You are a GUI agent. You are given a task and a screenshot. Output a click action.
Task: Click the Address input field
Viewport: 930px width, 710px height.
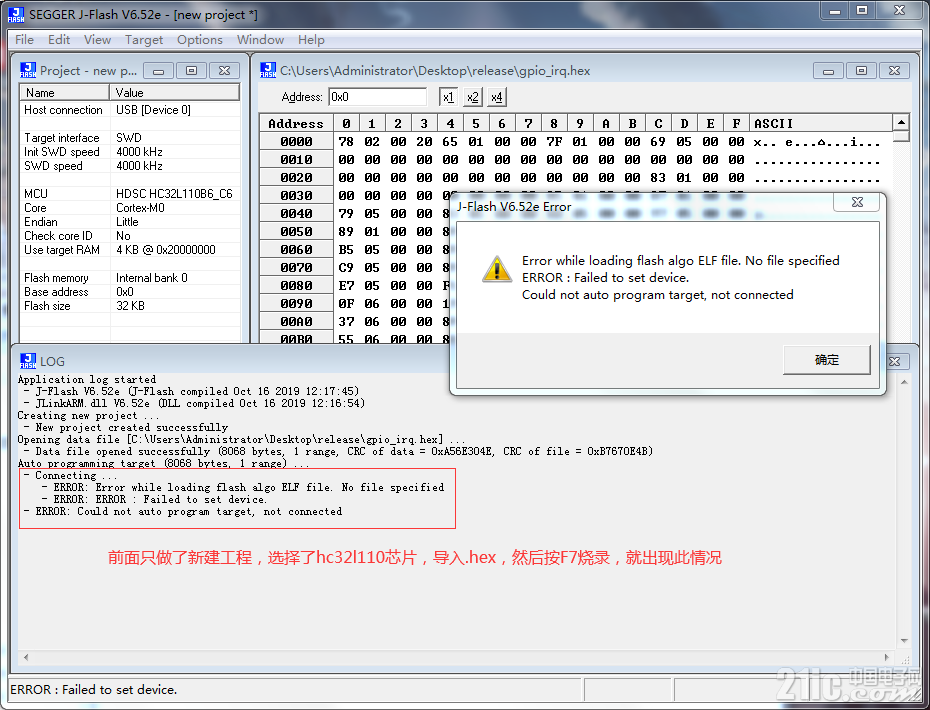378,97
